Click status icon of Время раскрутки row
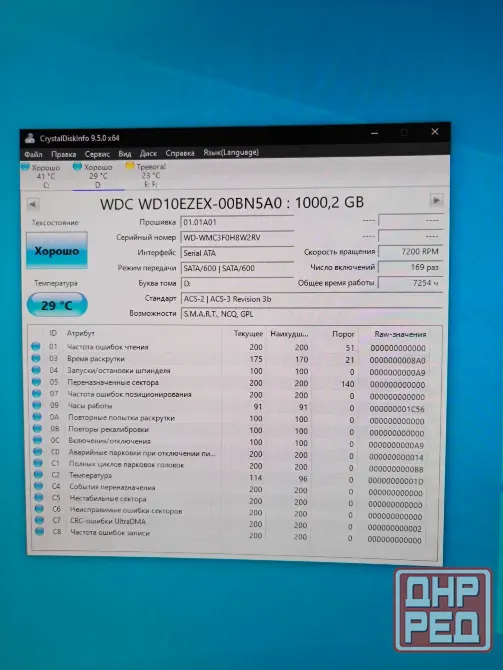 36,358
